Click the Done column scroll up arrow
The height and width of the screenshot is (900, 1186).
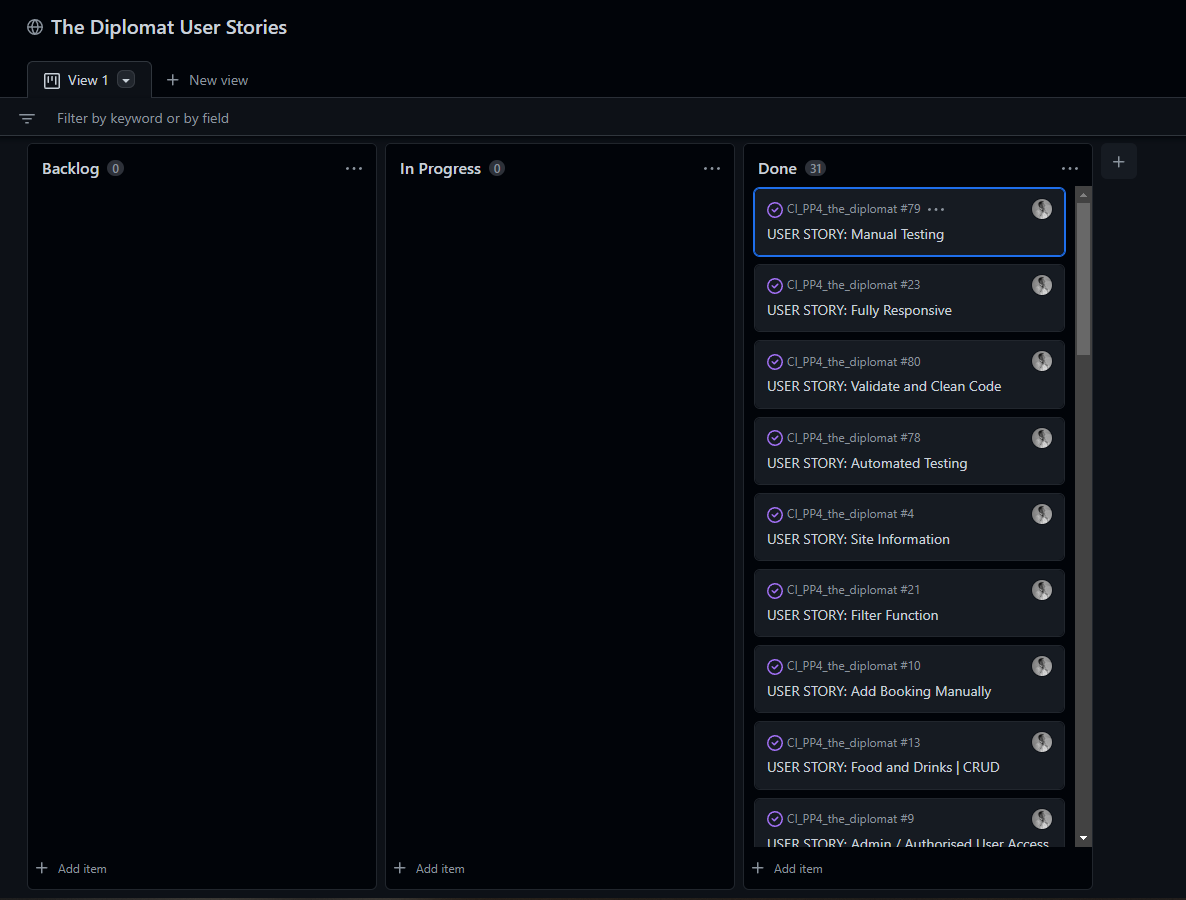pyautogui.click(x=1083, y=194)
